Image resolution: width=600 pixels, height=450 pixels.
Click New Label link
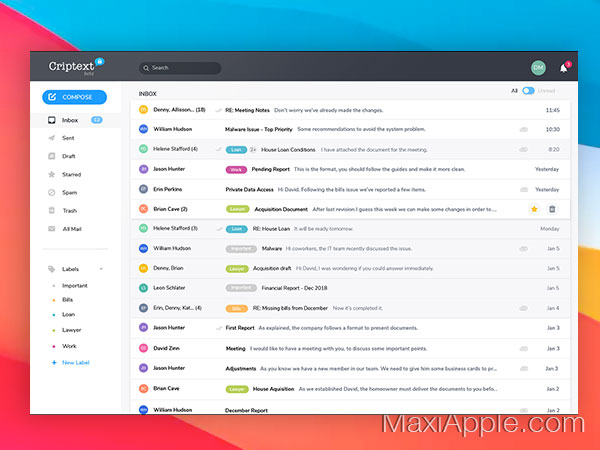[75, 362]
